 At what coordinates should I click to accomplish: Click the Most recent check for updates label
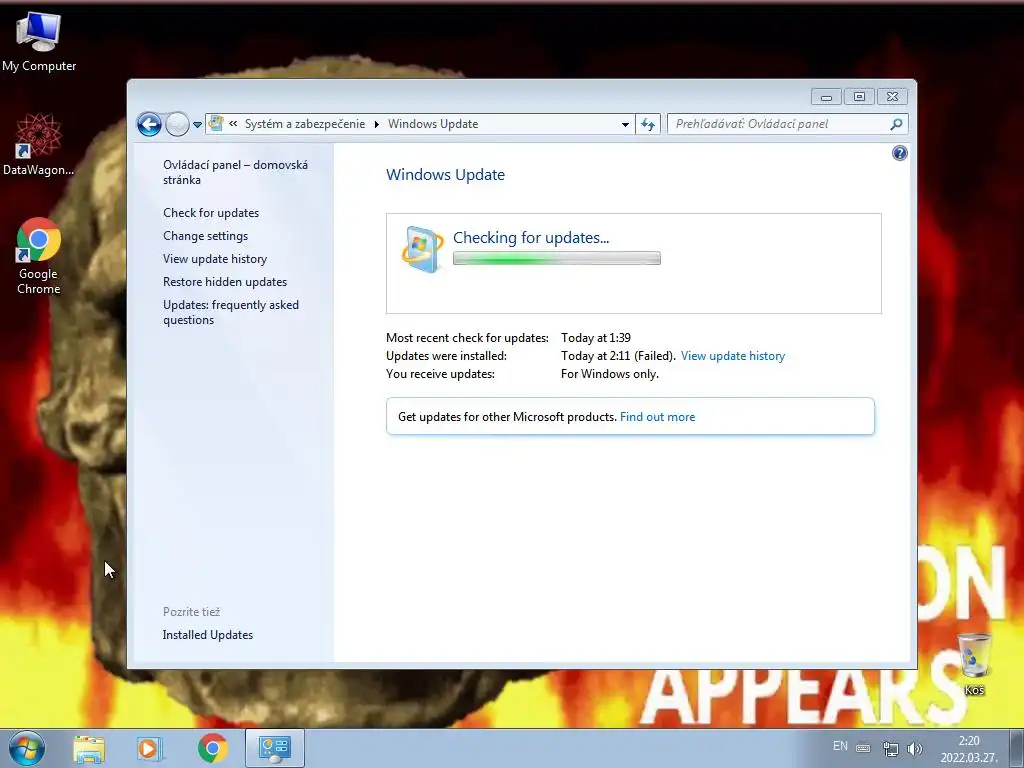pos(467,338)
